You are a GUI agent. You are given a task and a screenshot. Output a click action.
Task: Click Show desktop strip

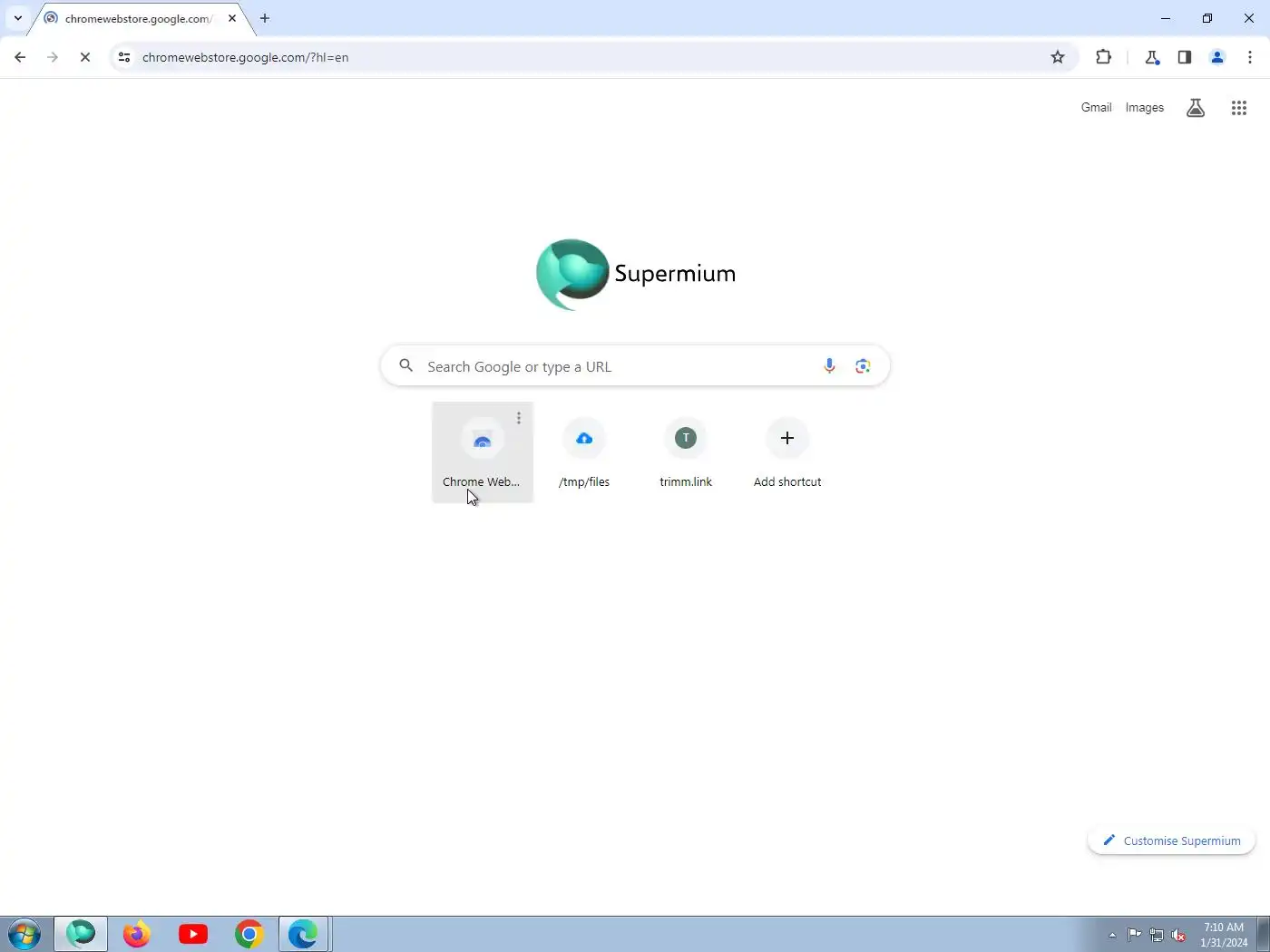pyautogui.click(x=1263, y=934)
